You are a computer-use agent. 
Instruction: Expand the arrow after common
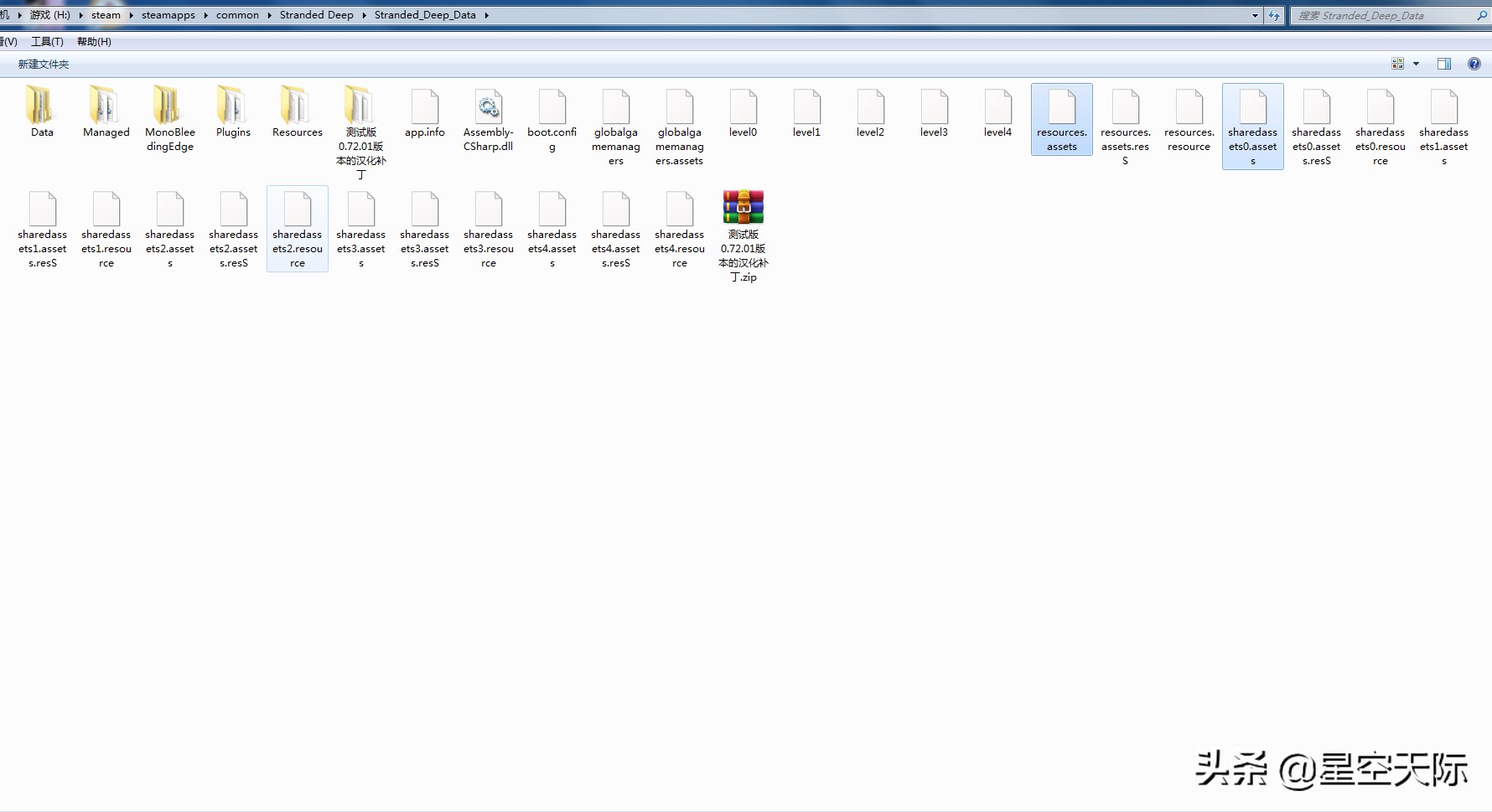(269, 15)
